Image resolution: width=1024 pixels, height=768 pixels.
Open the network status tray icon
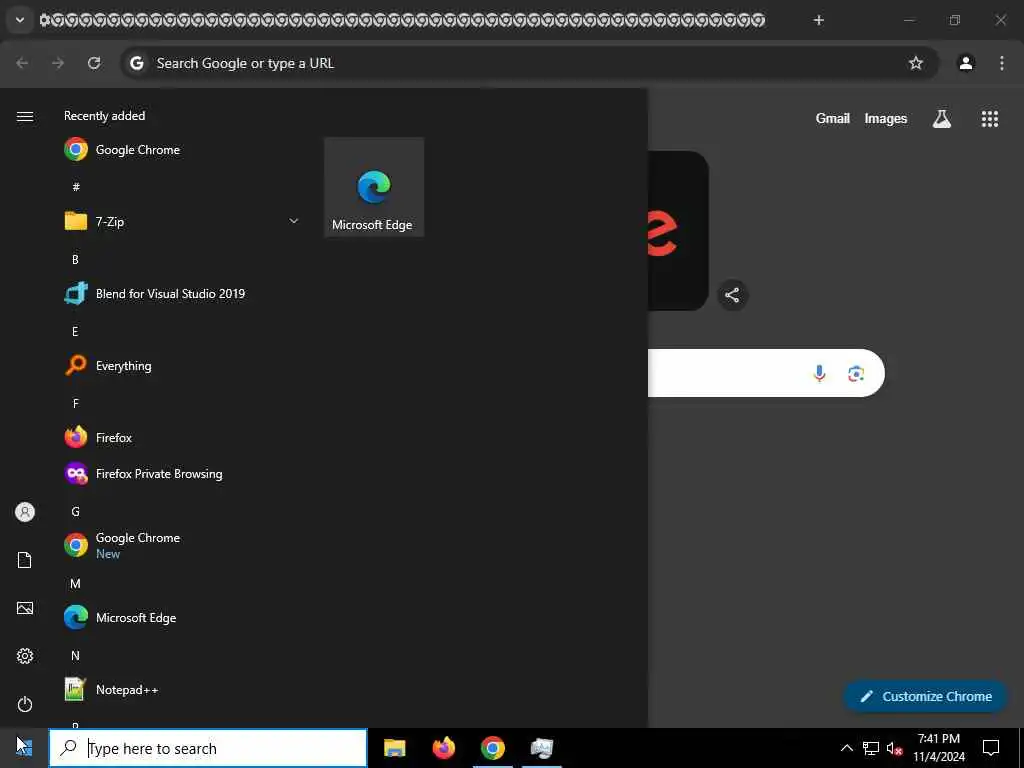tap(871, 748)
